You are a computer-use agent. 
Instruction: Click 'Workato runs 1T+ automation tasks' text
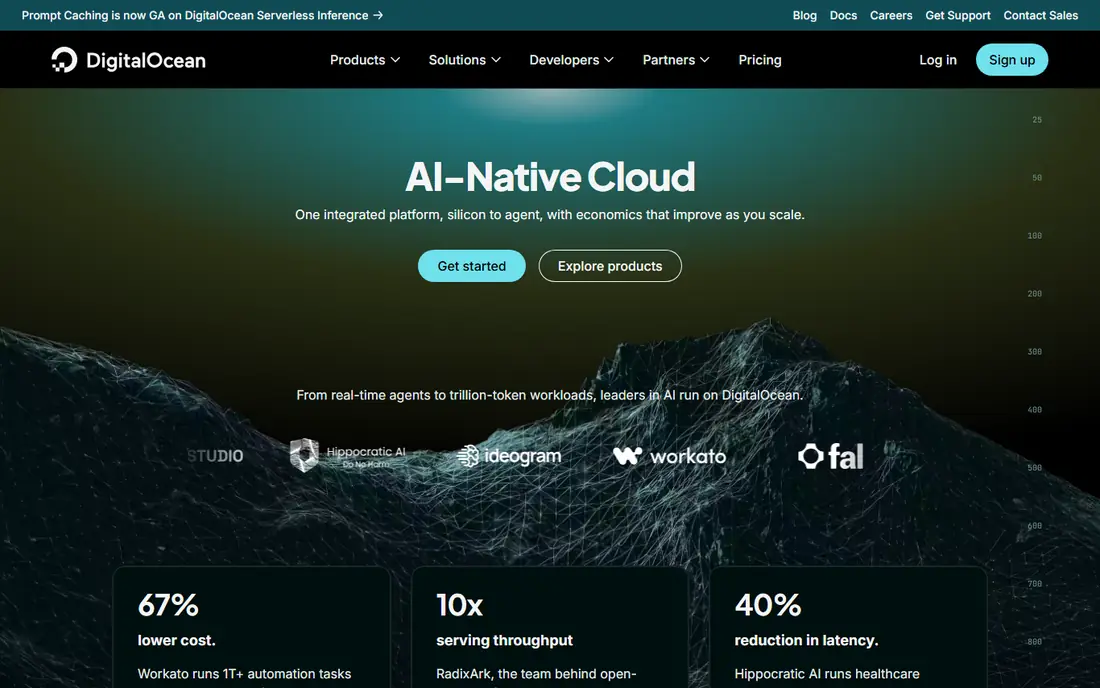244,673
